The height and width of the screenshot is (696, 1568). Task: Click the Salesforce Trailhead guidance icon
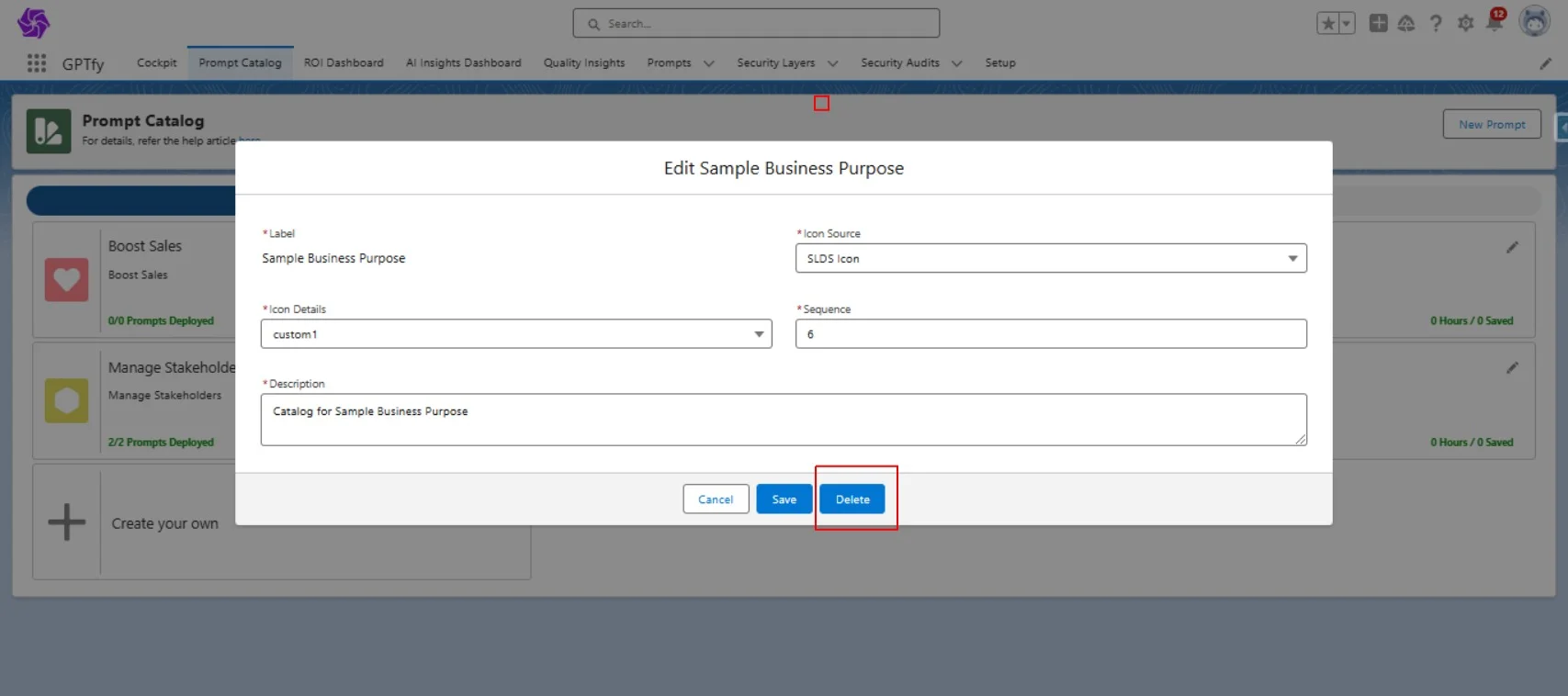[1406, 24]
